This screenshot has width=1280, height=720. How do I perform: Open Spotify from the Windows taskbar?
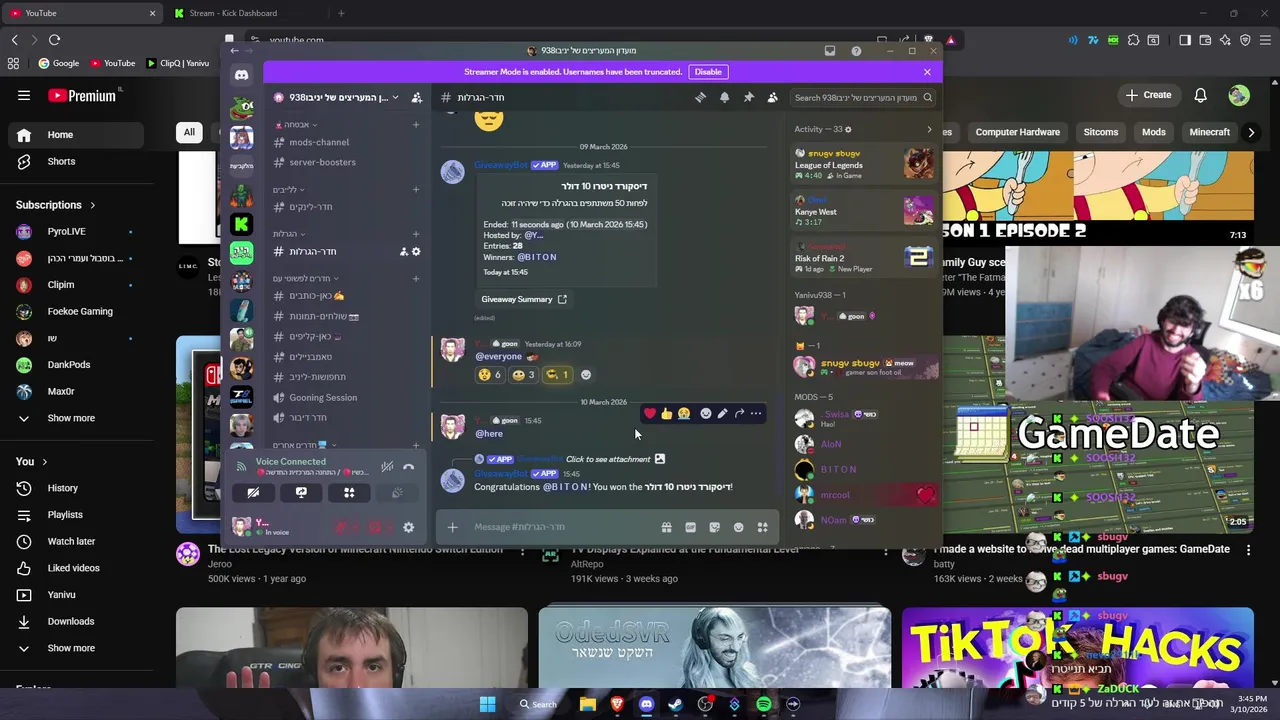click(764, 704)
